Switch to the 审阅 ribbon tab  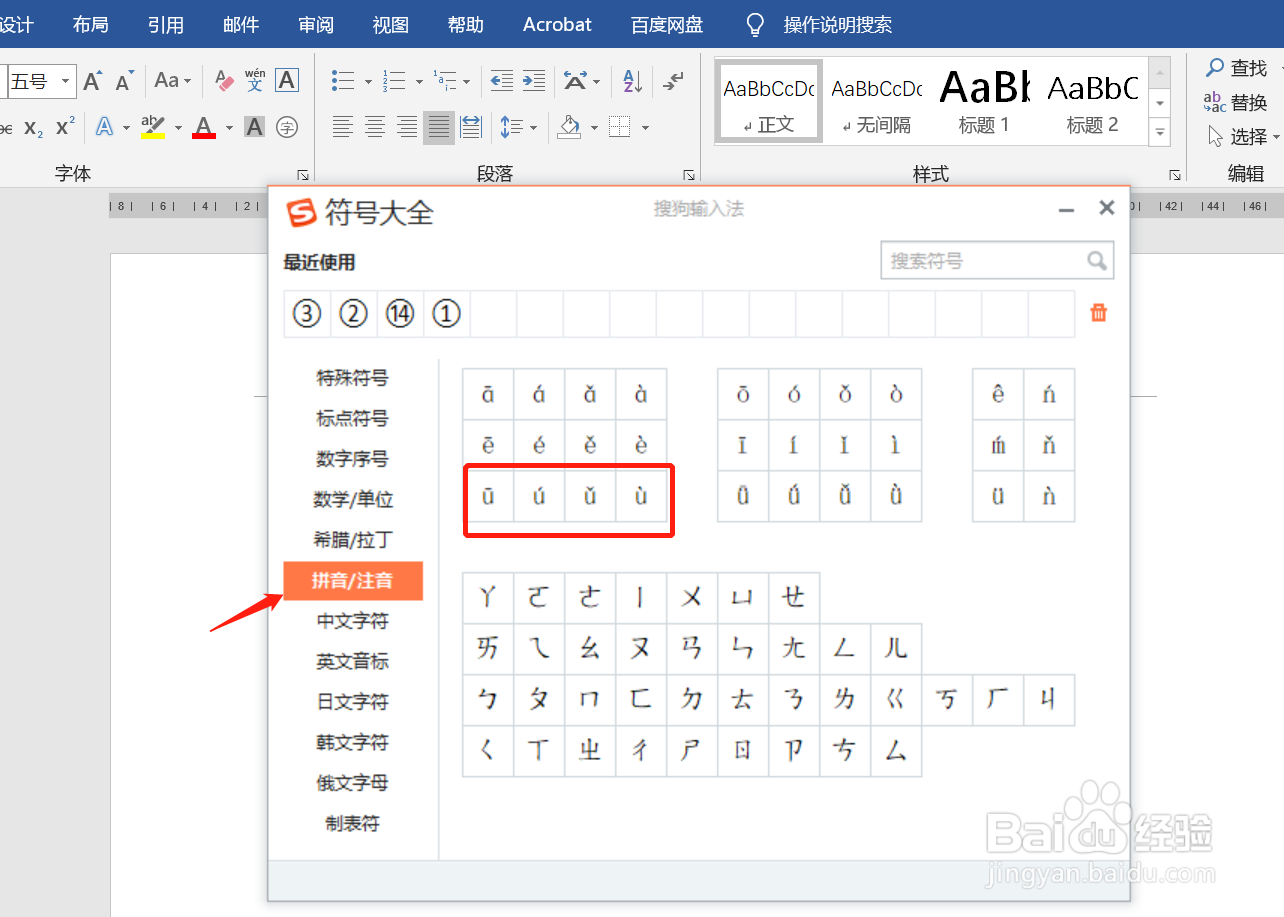click(x=316, y=25)
